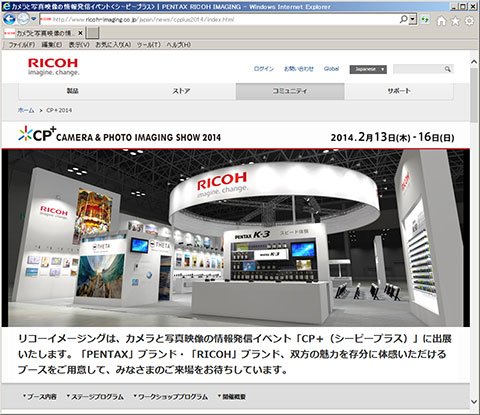Click the ホーム breadcrumb link
Screen dimensions: 480x415
pos(26,110)
